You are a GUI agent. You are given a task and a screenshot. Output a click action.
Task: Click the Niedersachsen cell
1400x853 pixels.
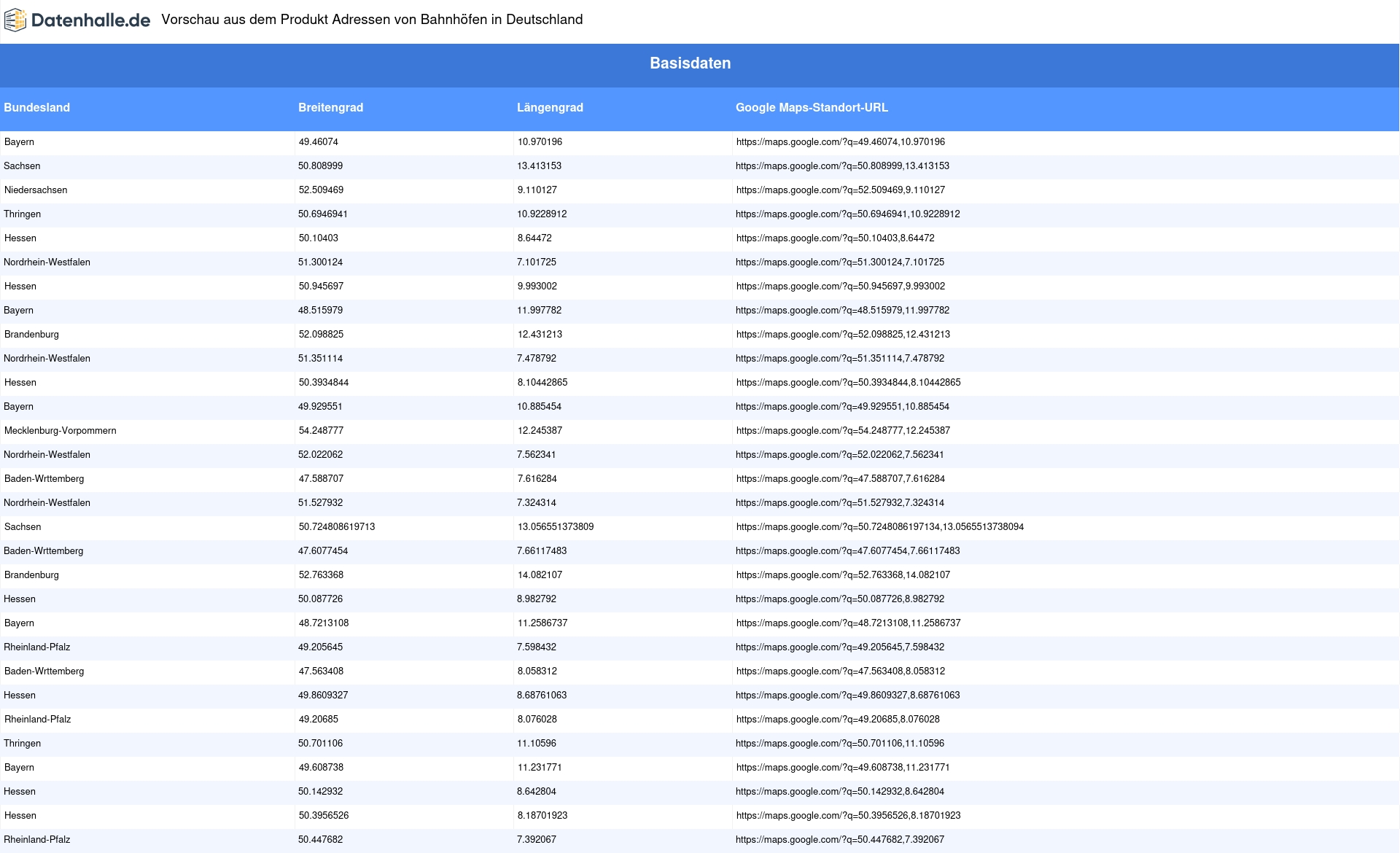click(x=36, y=190)
